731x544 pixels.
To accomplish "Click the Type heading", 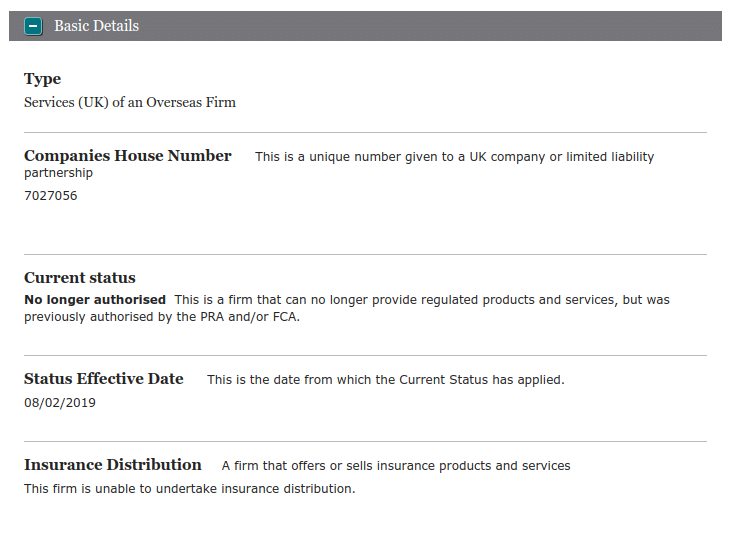I will (x=42, y=79).
